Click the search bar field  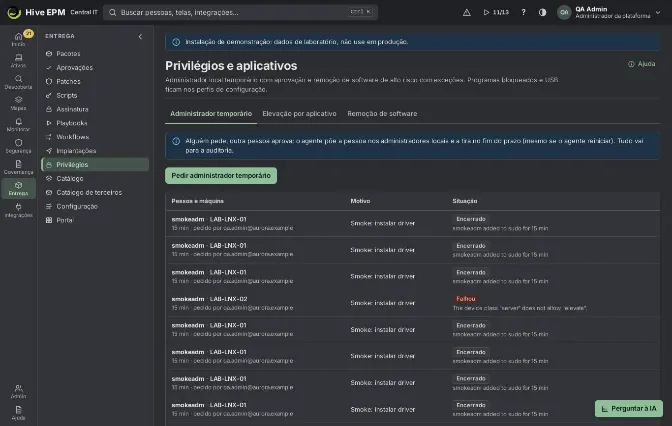[240, 12]
